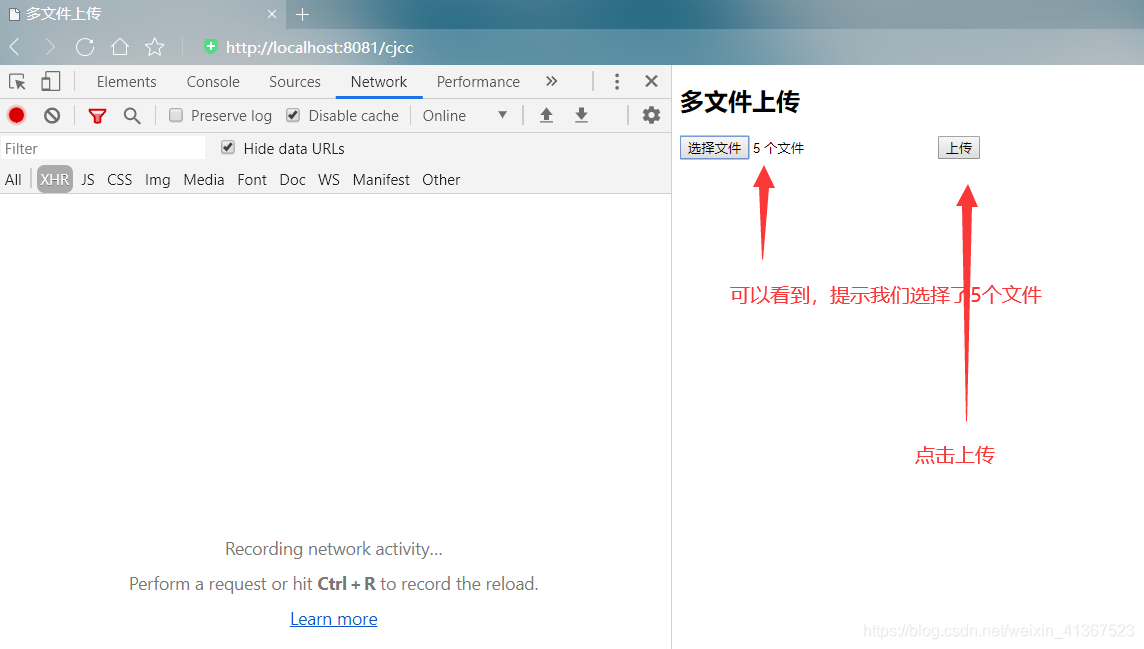Switch to the Console tab
Screen dimensions: 1144x649
point(212,81)
